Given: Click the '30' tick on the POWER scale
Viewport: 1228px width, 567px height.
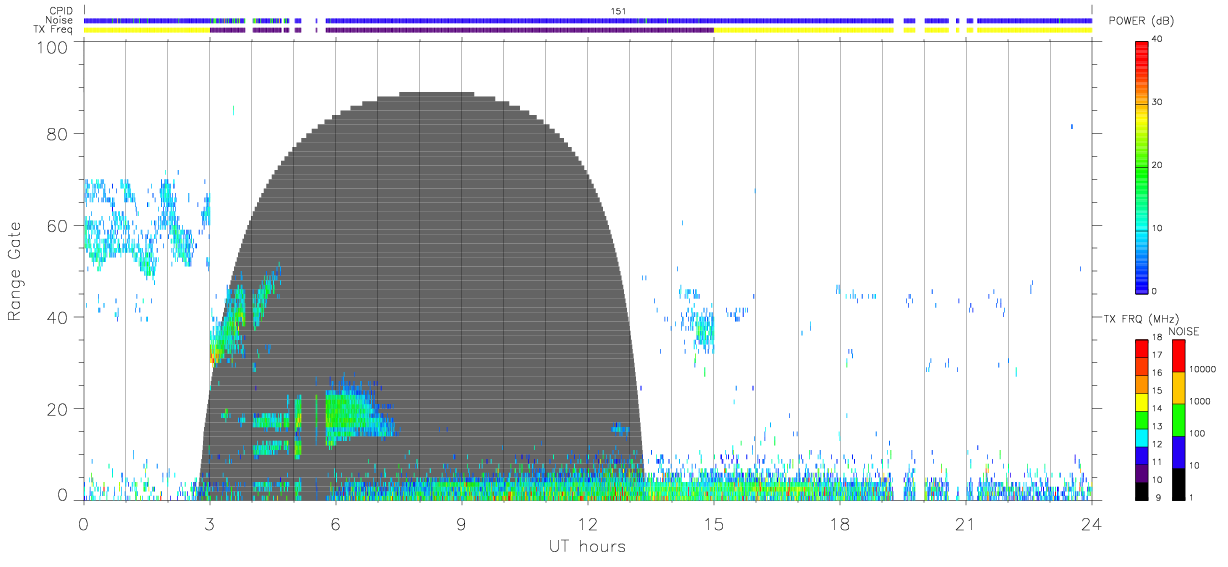Looking at the screenshot, I should pos(1158,103).
